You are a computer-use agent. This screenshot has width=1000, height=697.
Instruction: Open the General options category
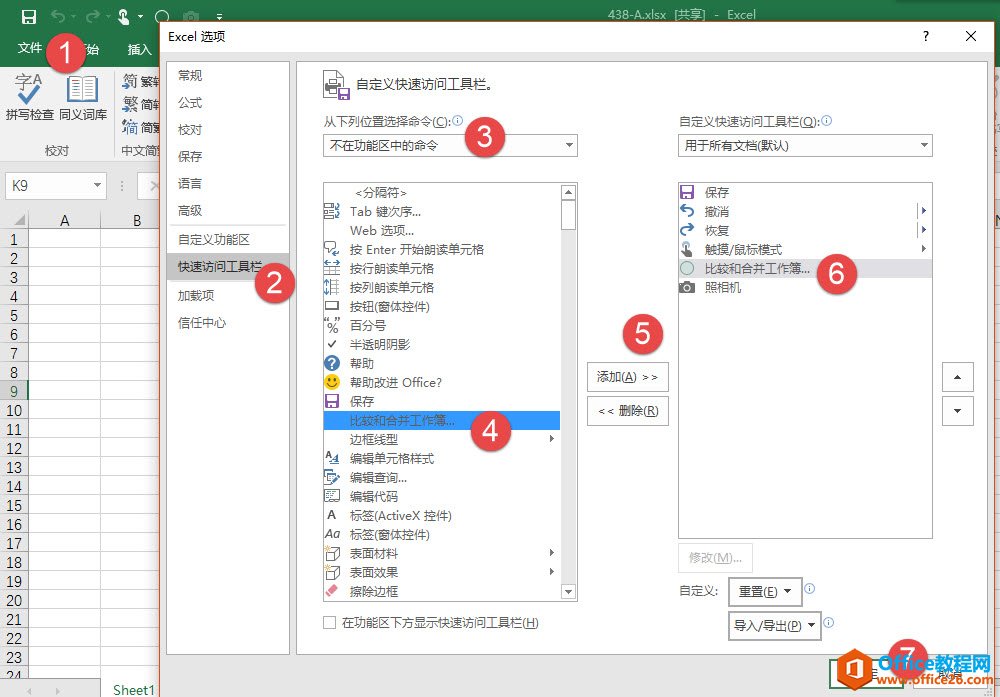(x=190, y=75)
